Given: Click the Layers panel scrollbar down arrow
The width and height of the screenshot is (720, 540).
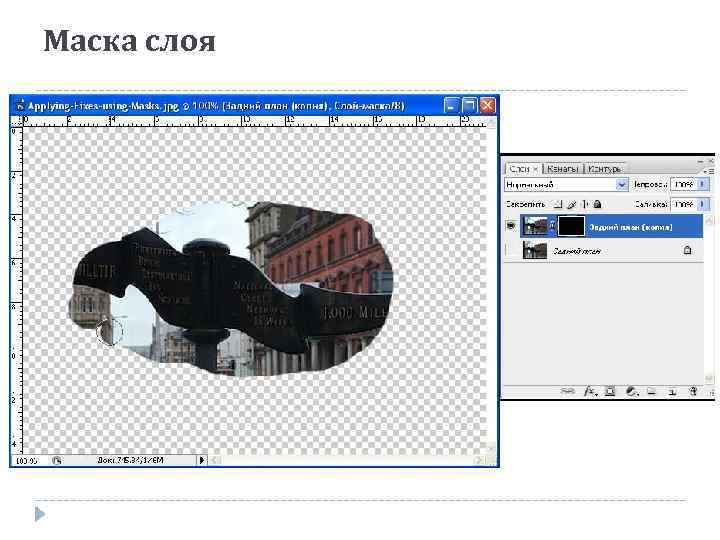Looking at the screenshot, I should pos(708,378).
